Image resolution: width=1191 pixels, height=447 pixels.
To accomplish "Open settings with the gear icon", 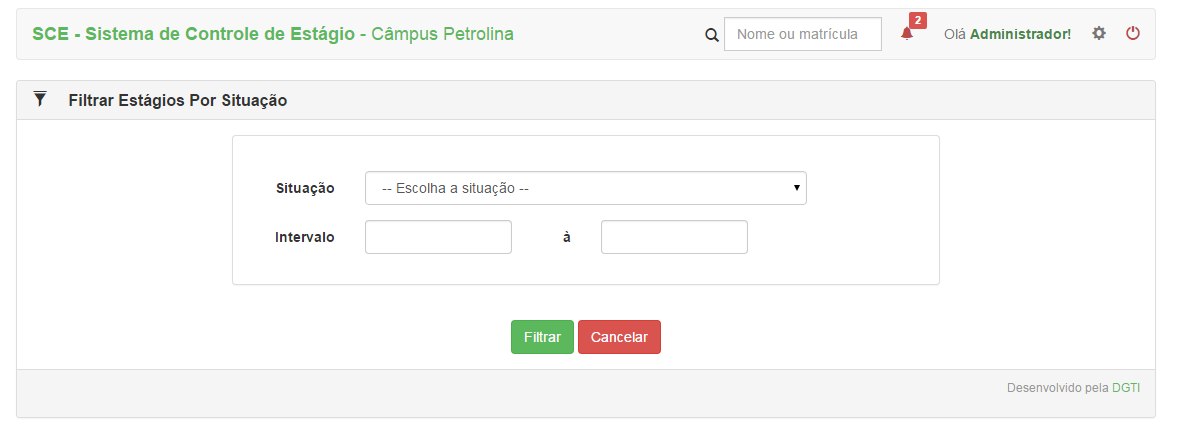I will [1099, 33].
